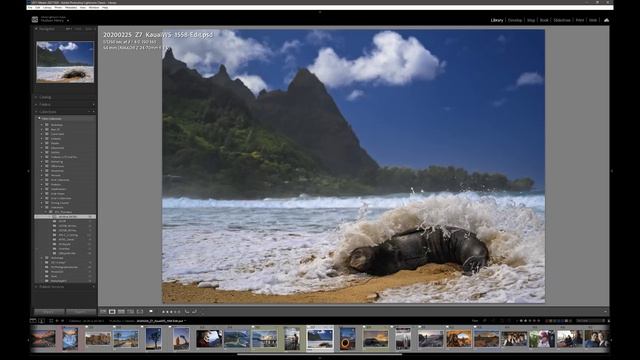
Task: Show the right panel group
Action: coord(612,171)
